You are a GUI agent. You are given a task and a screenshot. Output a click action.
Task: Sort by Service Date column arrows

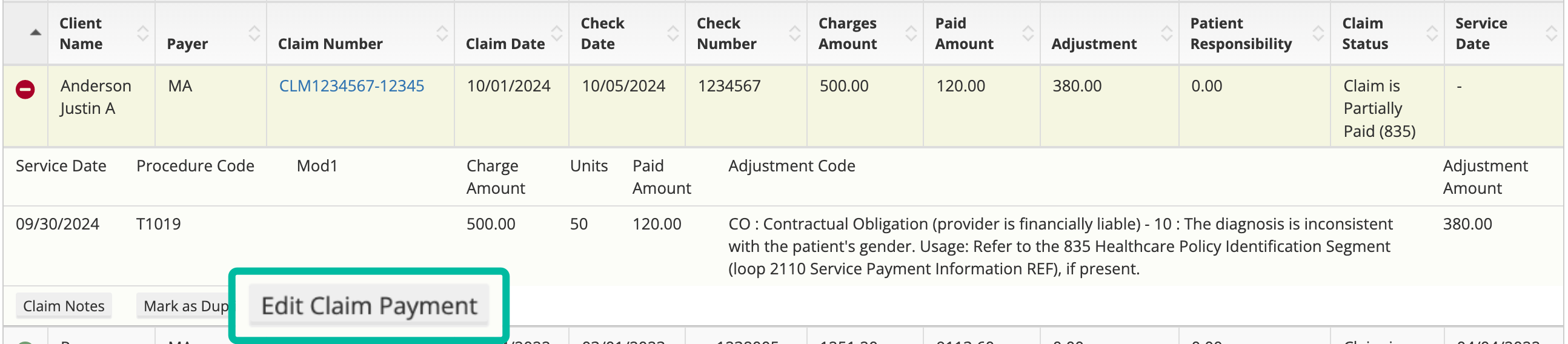click(1552, 33)
